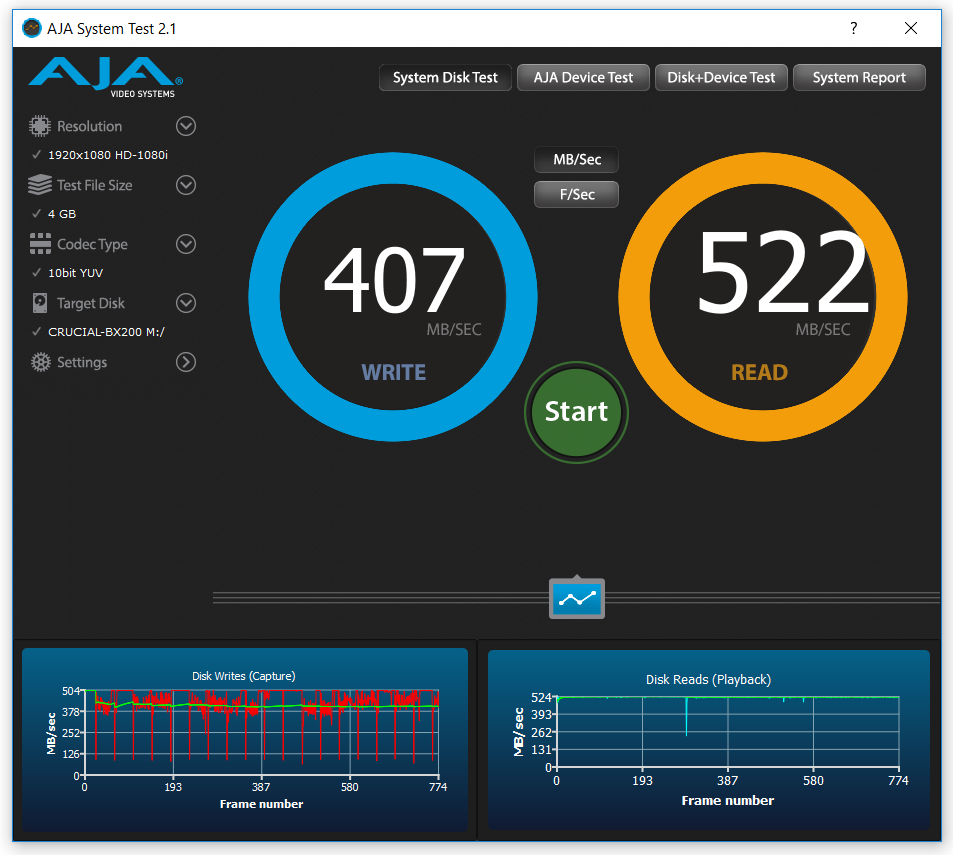The width and height of the screenshot is (953, 855).
Task: Expand the Codec Type dropdown
Action: (186, 244)
